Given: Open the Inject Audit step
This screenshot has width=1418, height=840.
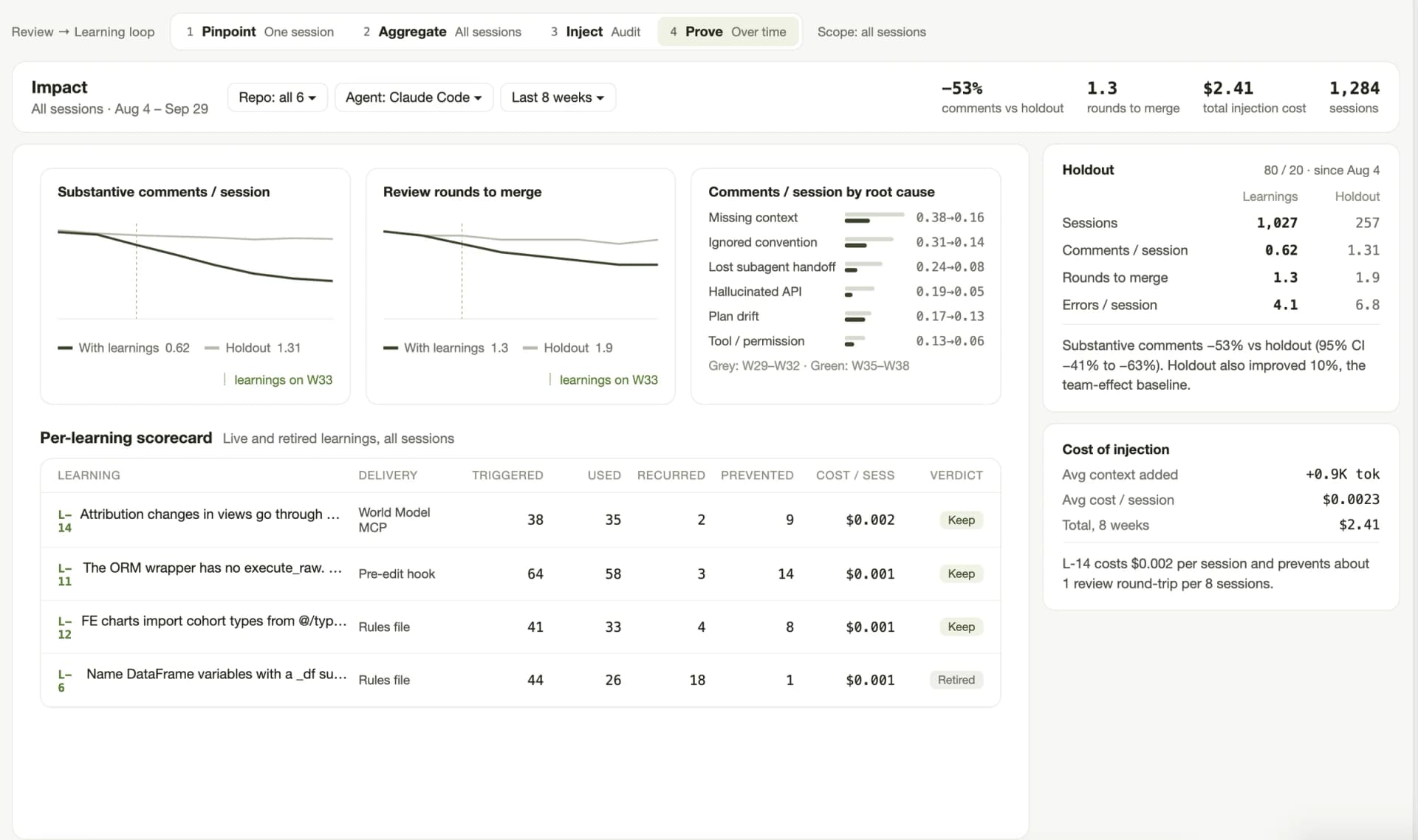Looking at the screenshot, I should coord(595,32).
